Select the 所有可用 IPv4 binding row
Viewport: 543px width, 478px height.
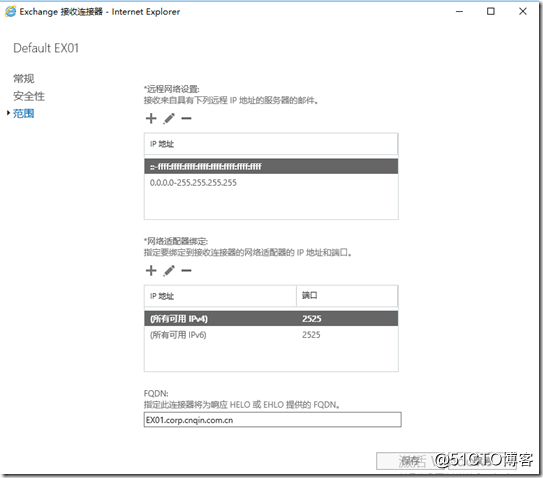(x=271, y=319)
